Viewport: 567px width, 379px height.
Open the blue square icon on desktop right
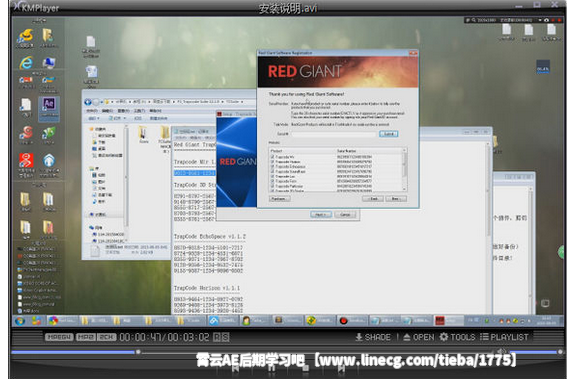click(x=543, y=67)
